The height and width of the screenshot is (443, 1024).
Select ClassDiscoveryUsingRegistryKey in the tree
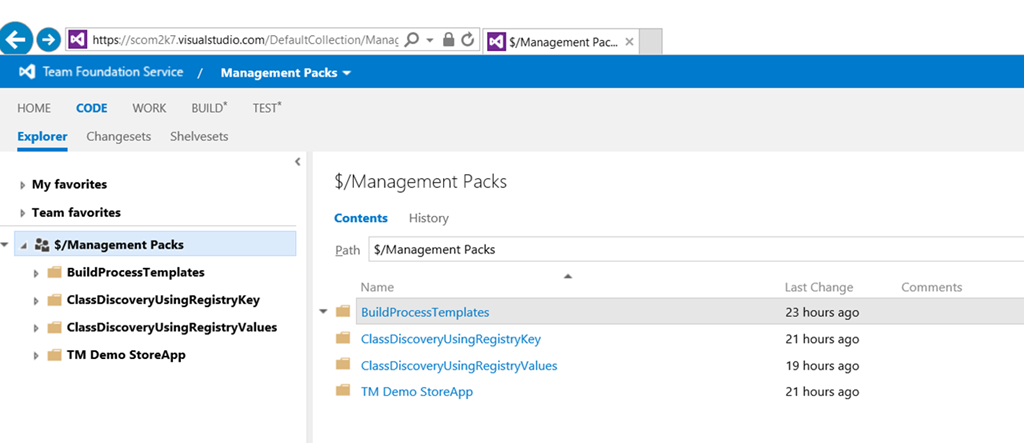point(163,300)
